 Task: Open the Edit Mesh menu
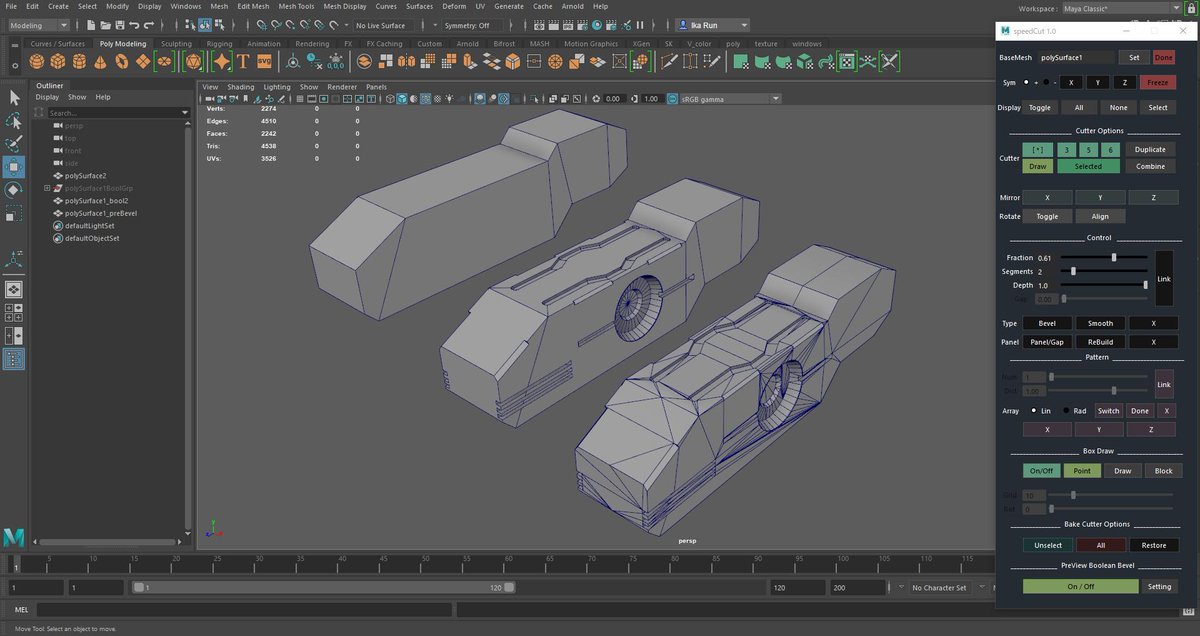point(253,6)
